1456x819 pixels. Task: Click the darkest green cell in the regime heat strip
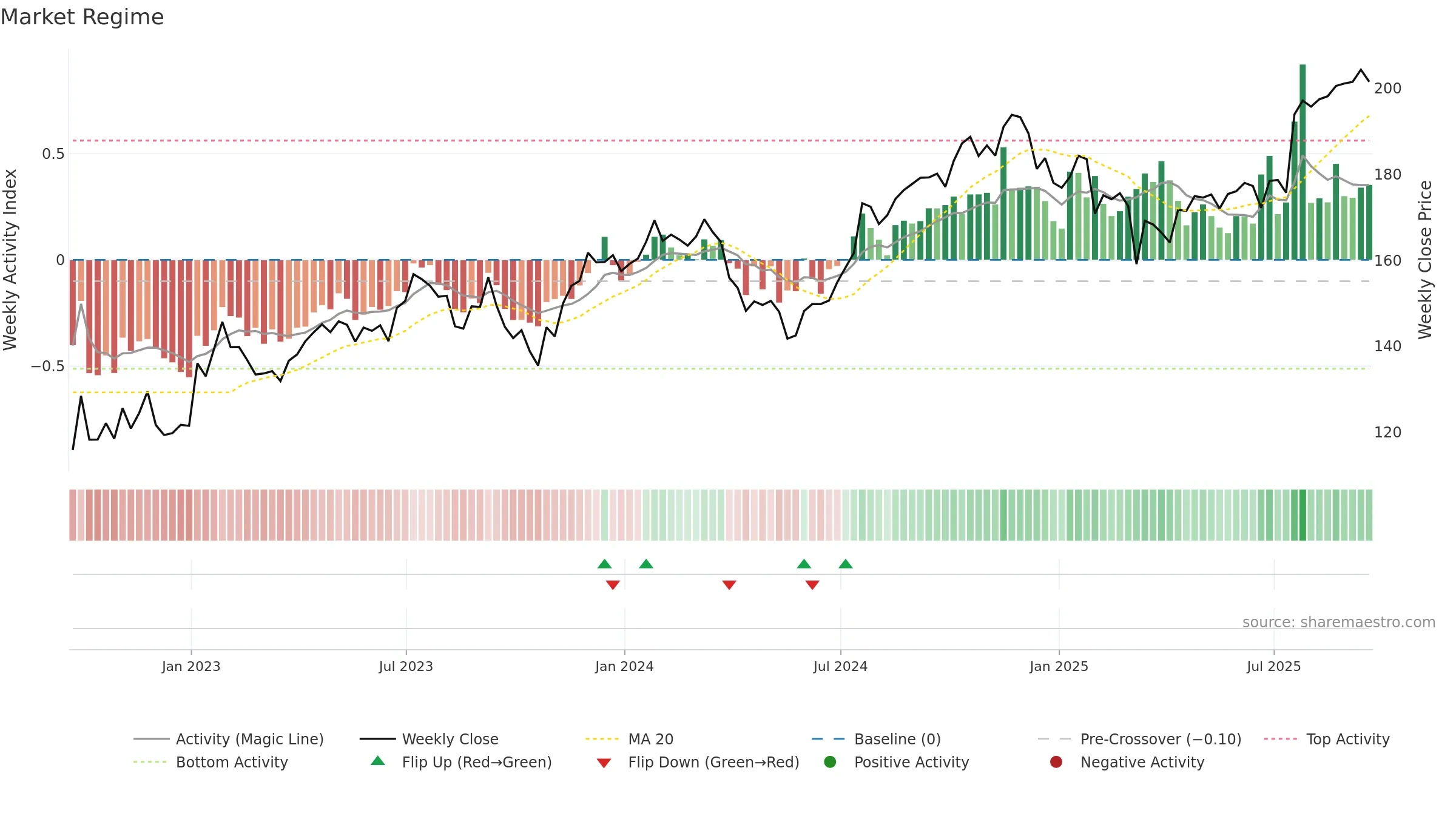[1303, 515]
